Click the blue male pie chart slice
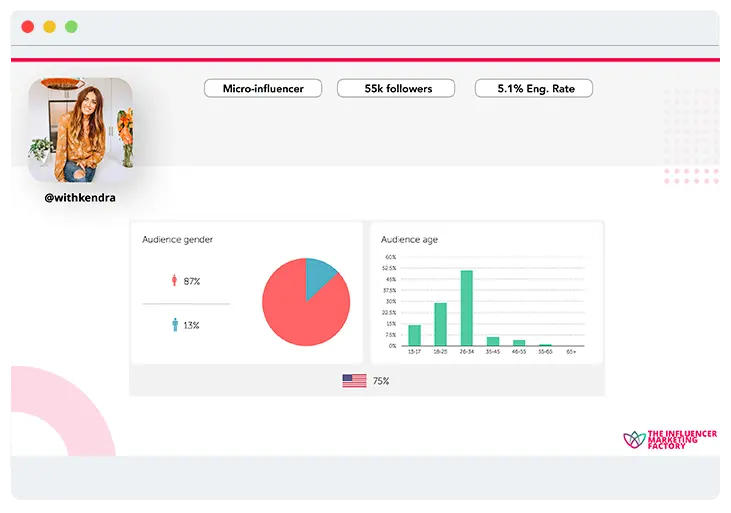The image size is (731, 513). (x=321, y=277)
